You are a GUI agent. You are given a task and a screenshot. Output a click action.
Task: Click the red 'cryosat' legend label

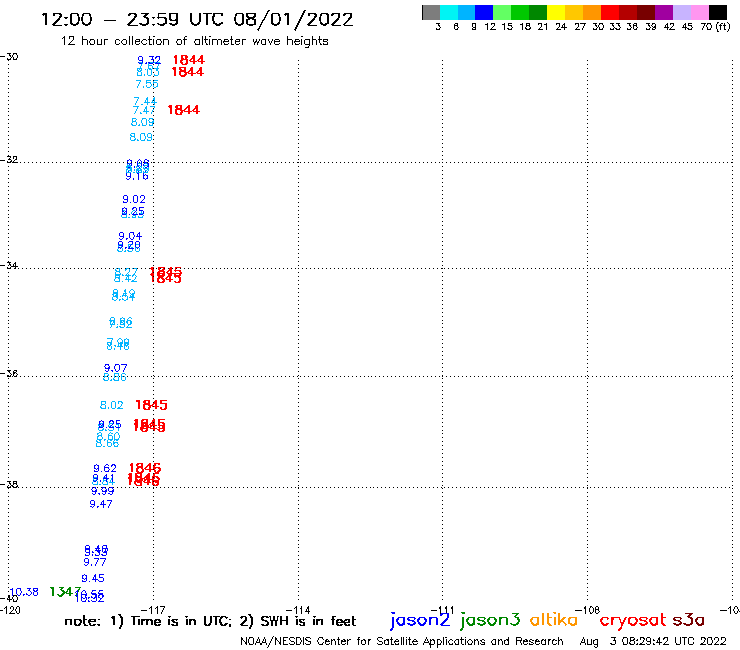(632, 620)
